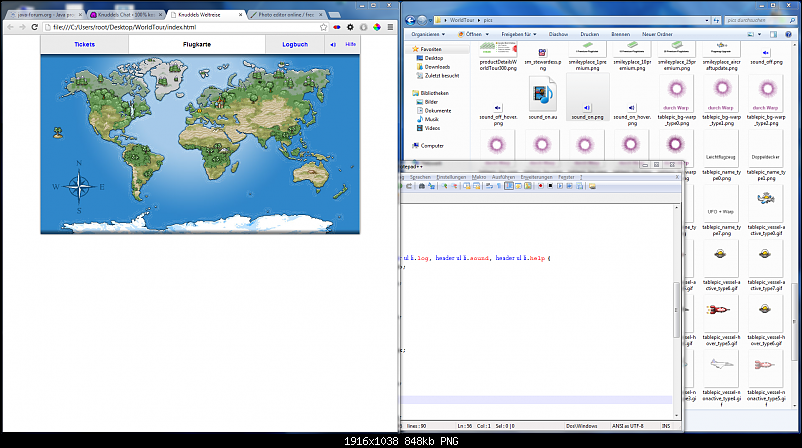Go back in Chrome browser
The height and width of the screenshot is (448, 802).
pyautogui.click(x=11, y=27)
